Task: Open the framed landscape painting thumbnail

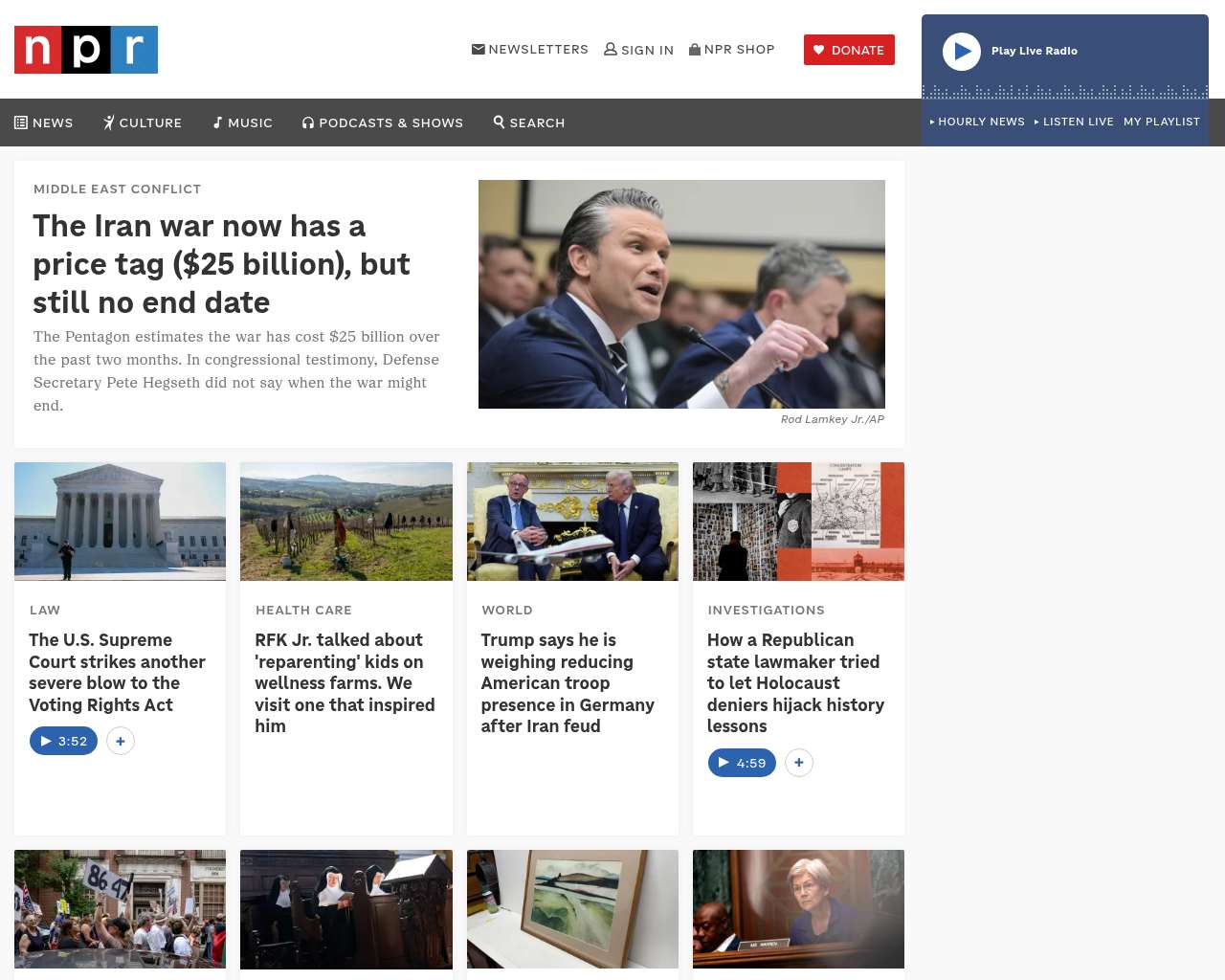Action: pos(572,909)
